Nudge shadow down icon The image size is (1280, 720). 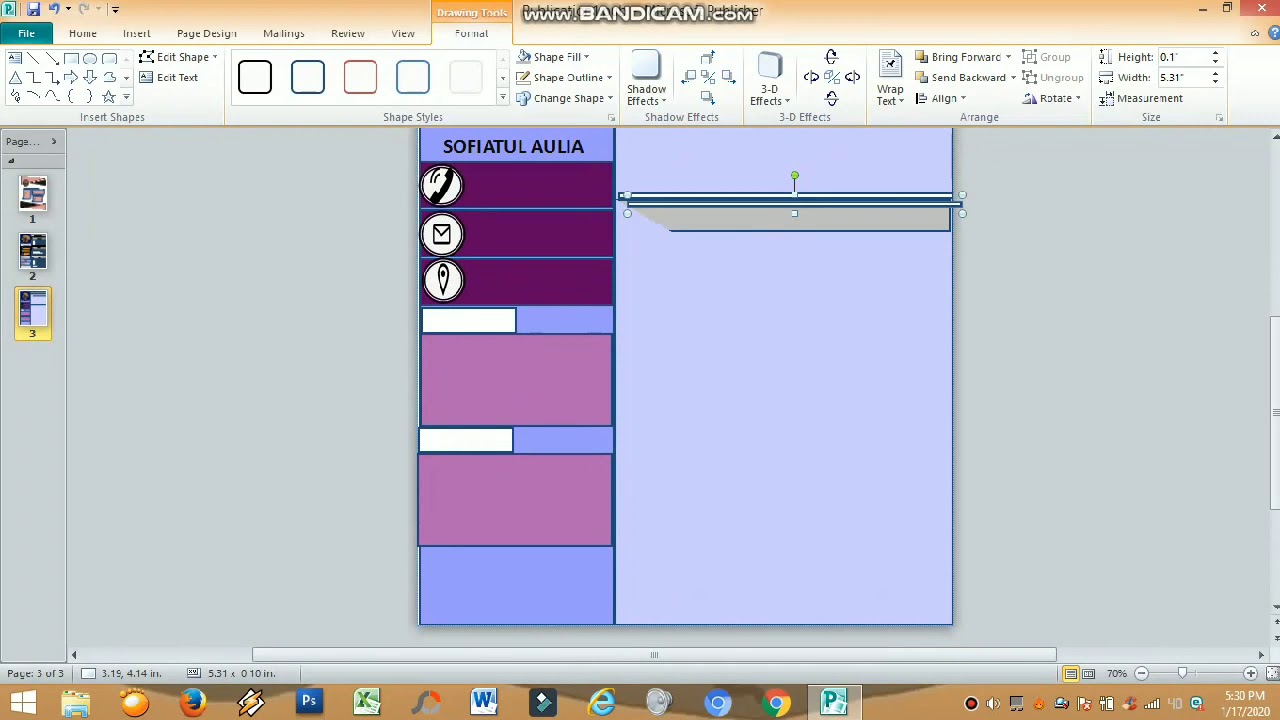[x=707, y=98]
